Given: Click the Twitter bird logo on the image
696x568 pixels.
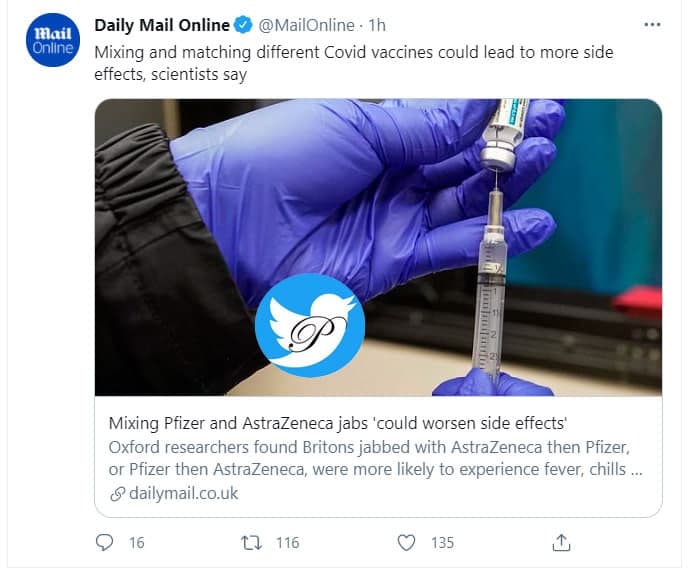Looking at the screenshot, I should (x=310, y=325).
